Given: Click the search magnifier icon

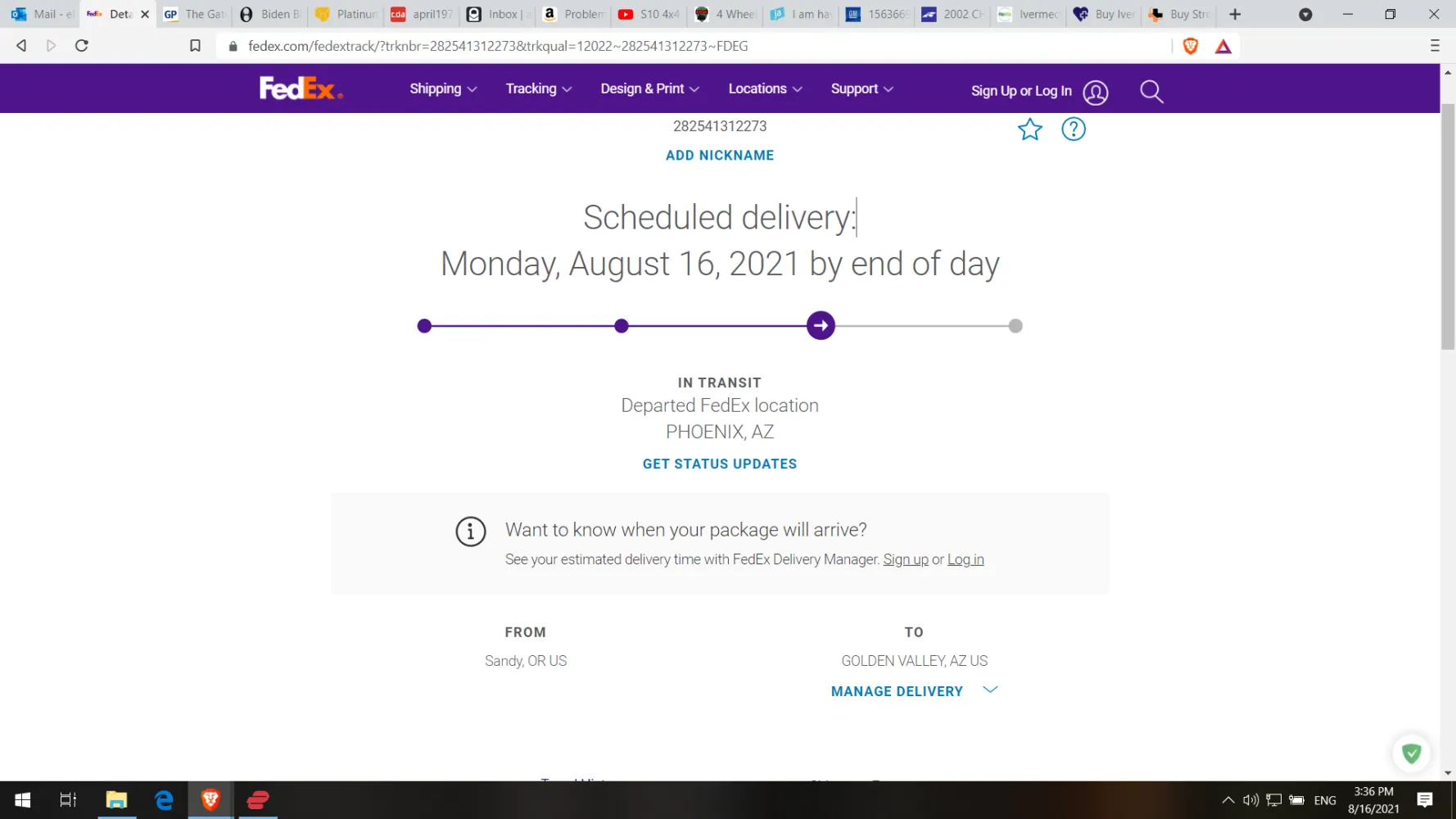Looking at the screenshot, I should [x=1151, y=91].
